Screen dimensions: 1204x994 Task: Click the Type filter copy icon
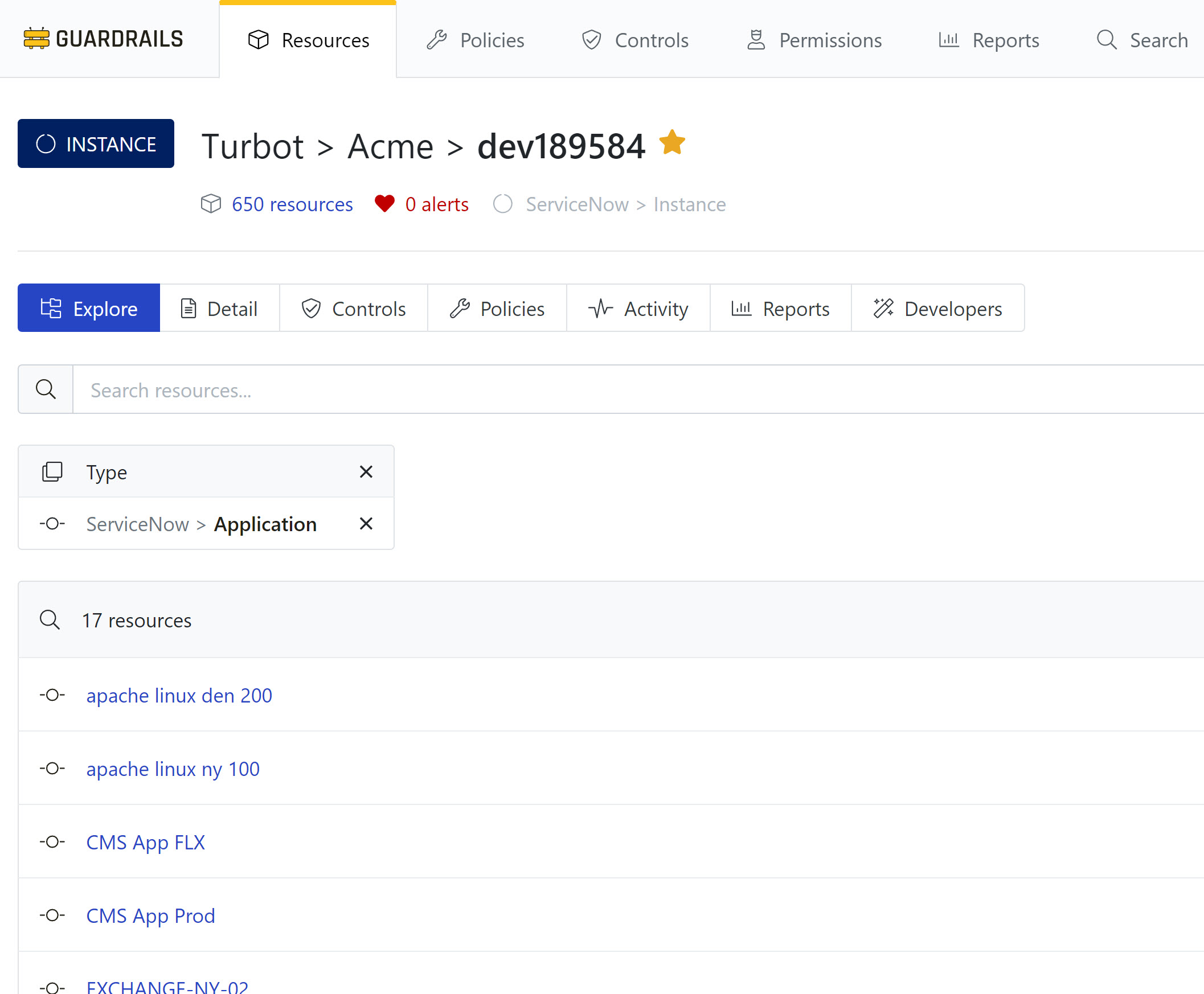(x=52, y=472)
